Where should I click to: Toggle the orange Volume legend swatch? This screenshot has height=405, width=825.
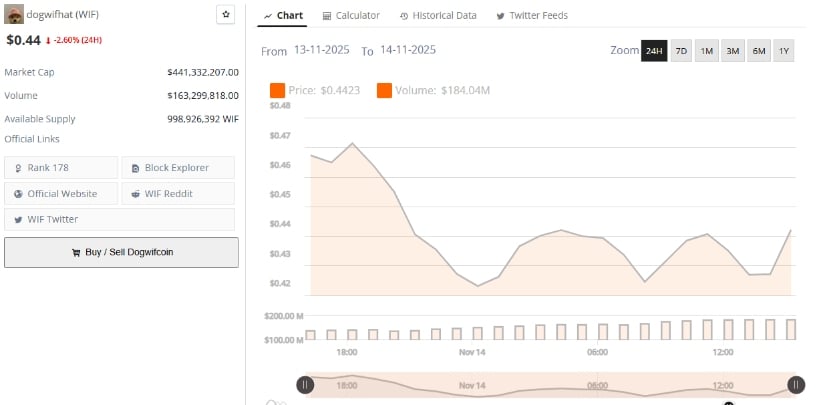384,91
